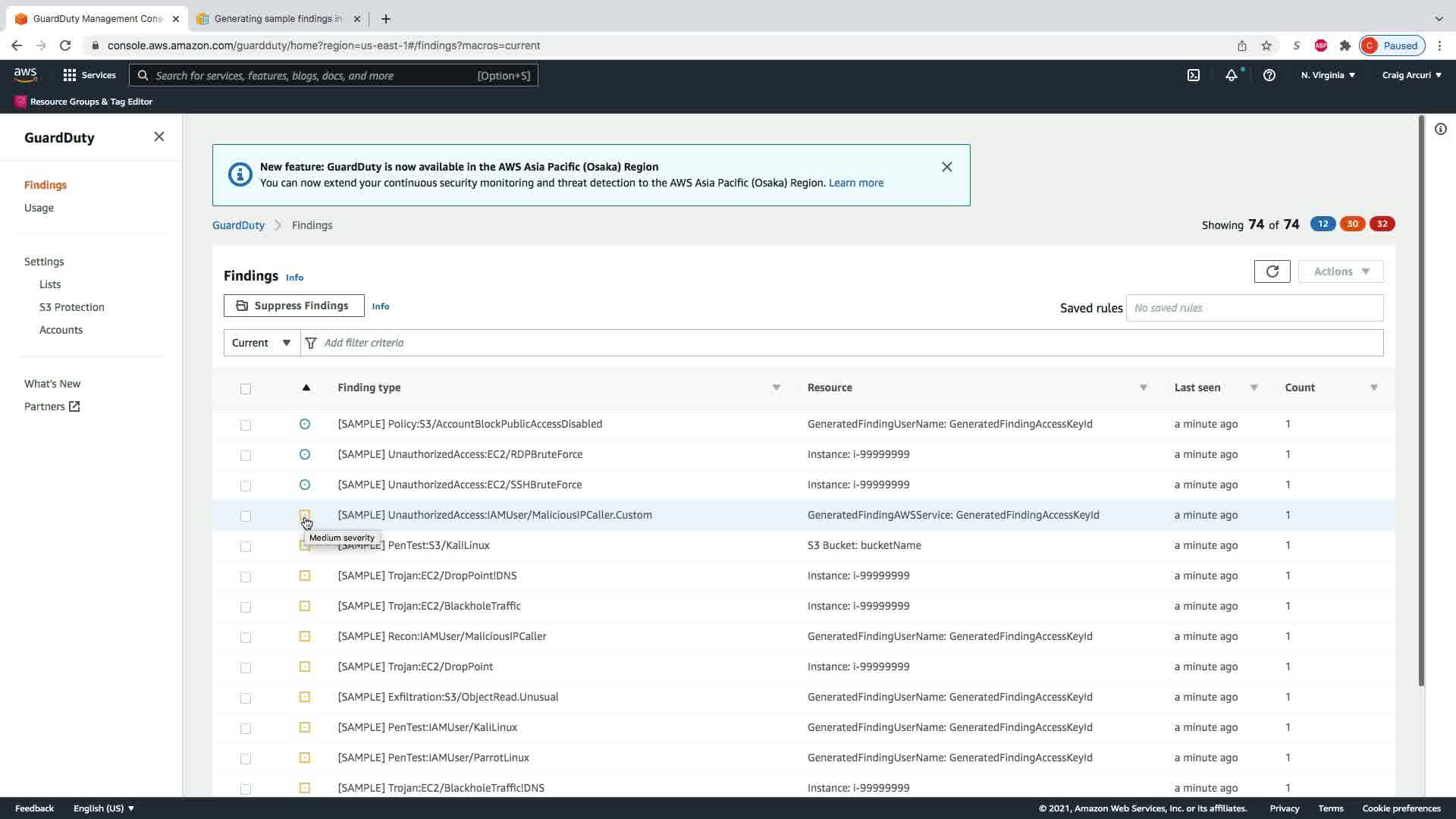Viewport: 1456px width, 819px height.
Task: Click low severity icon for RDPBruteForce finding
Action: 305,454
